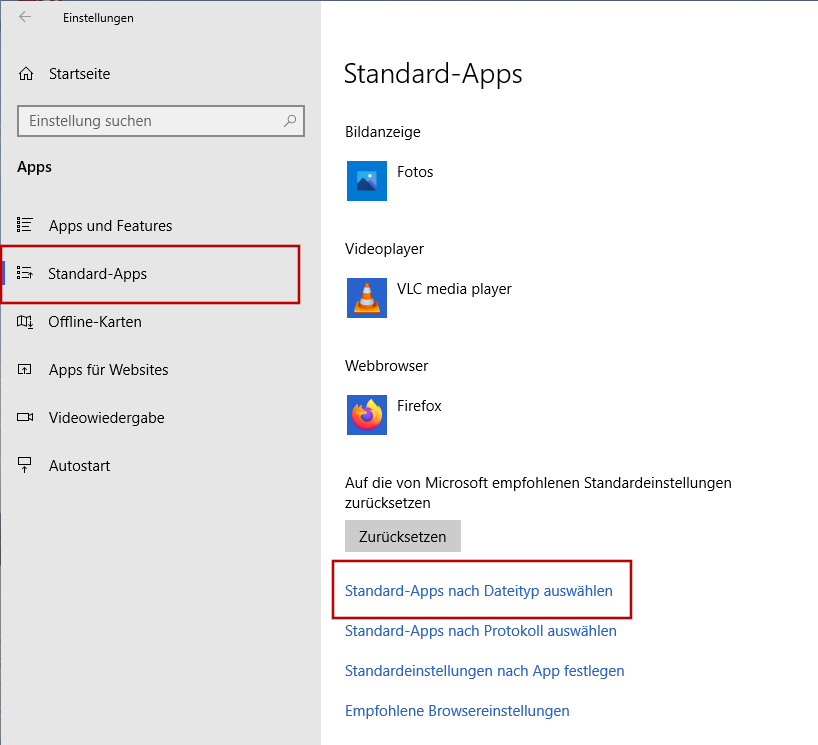Click the Startseite home icon

pyautogui.click(x=26, y=74)
